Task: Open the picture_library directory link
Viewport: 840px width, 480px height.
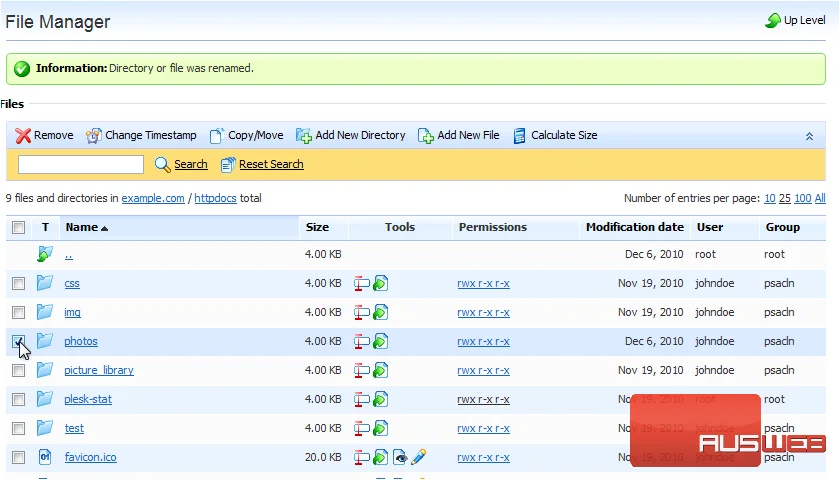Action: coord(99,370)
